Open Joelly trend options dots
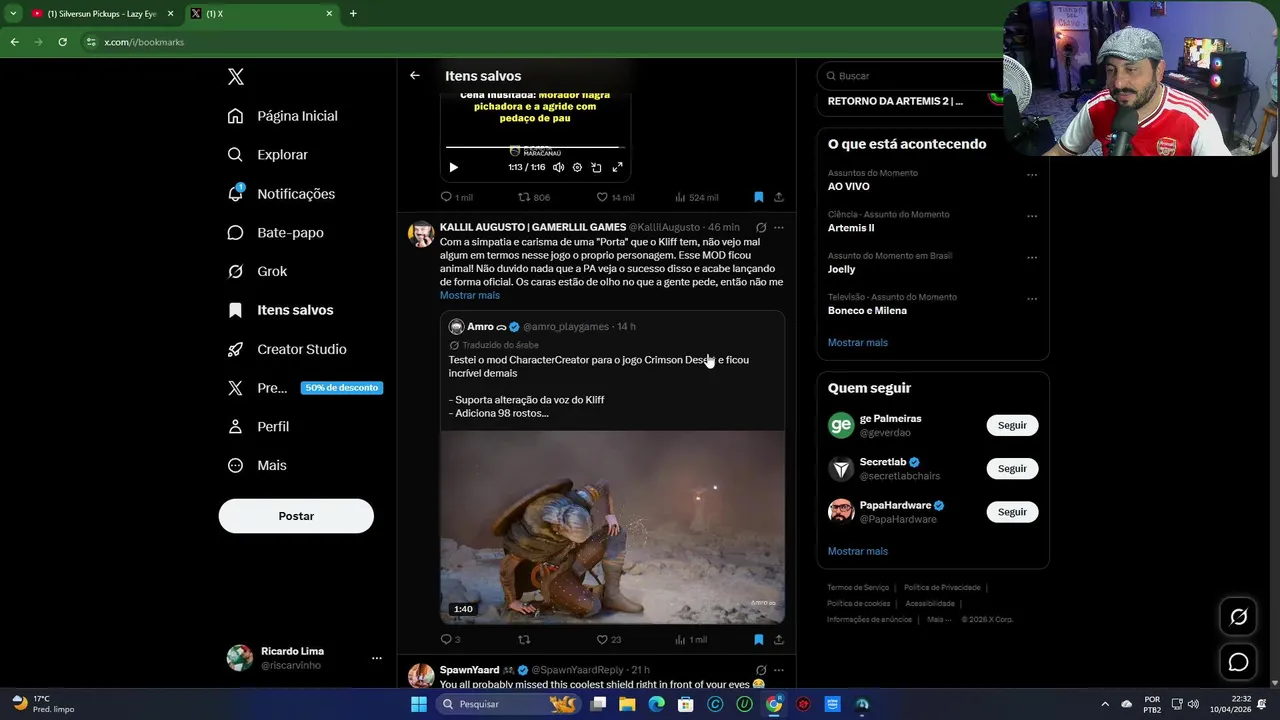Image resolution: width=1280 pixels, height=720 pixels. click(1032, 257)
